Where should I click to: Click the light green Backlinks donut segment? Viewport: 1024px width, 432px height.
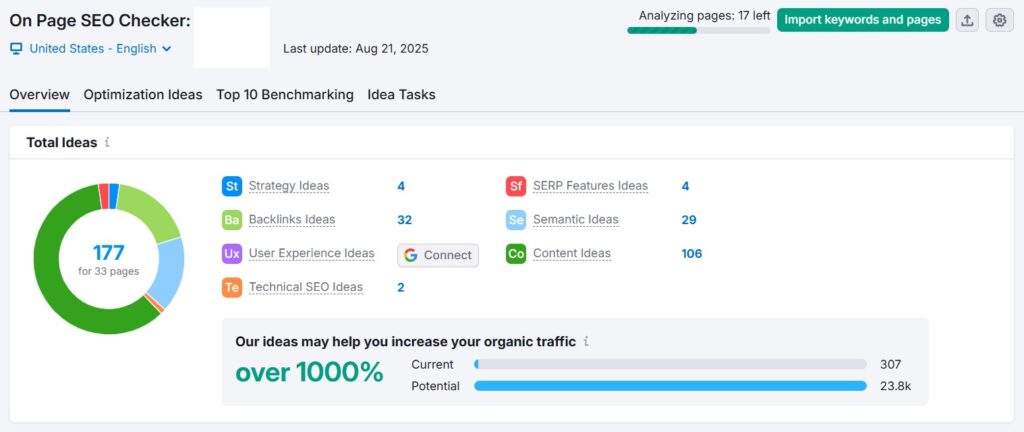point(152,212)
